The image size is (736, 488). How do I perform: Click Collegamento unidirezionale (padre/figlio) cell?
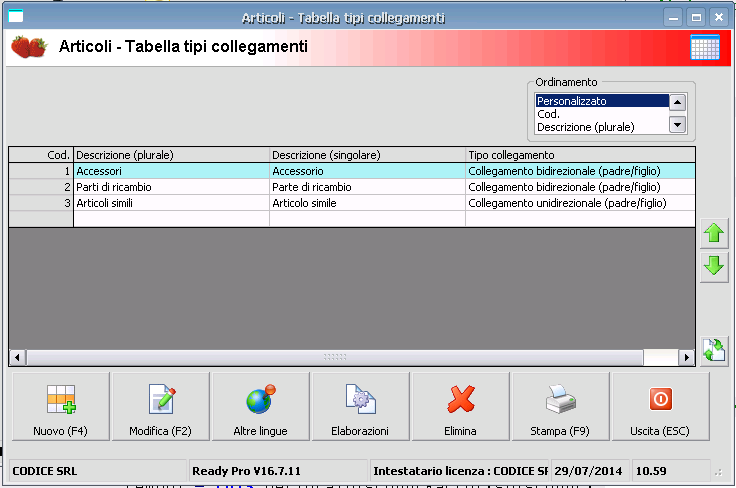coord(580,203)
